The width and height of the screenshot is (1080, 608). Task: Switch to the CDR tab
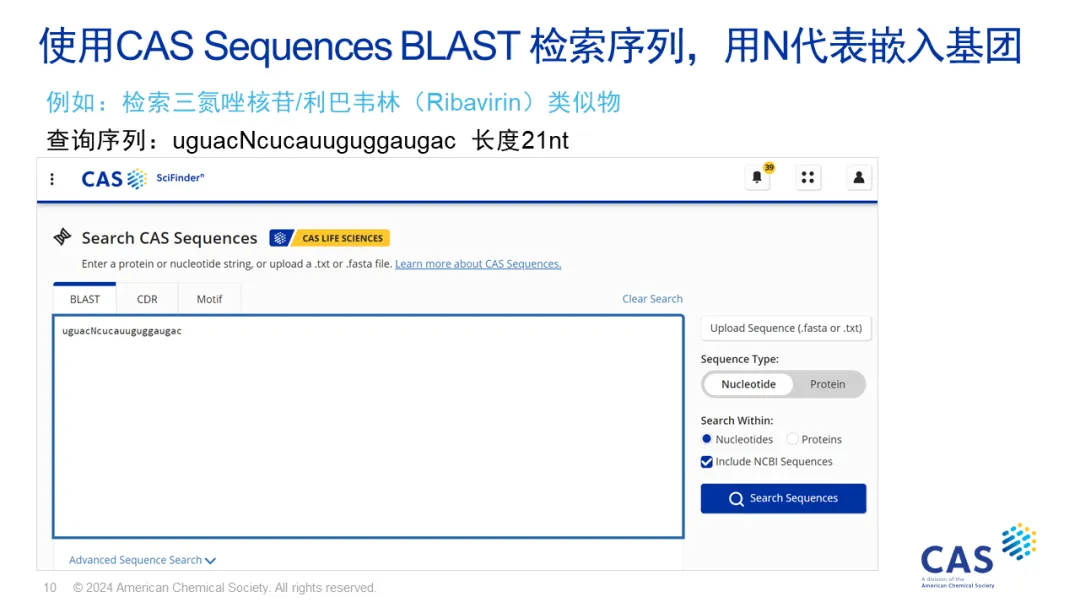click(x=147, y=299)
